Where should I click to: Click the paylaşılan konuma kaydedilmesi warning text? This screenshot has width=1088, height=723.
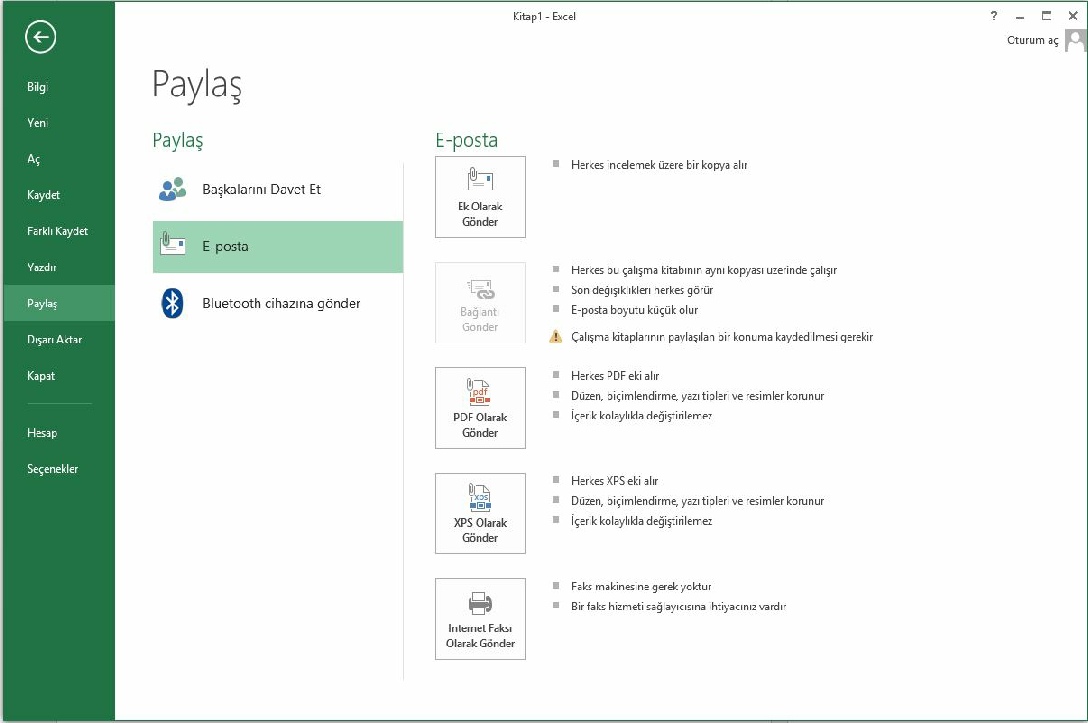(x=722, y=337)
